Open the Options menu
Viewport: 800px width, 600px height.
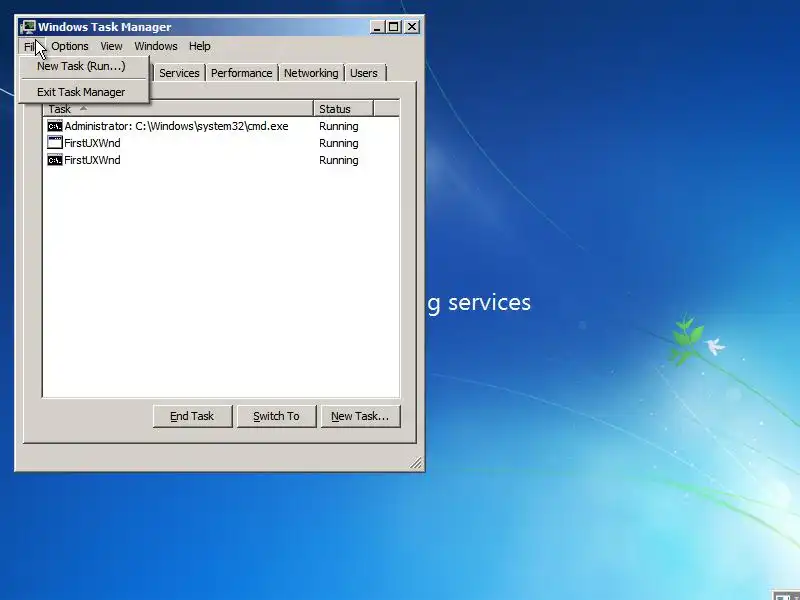pyautogui.click(x=70, y=46)
